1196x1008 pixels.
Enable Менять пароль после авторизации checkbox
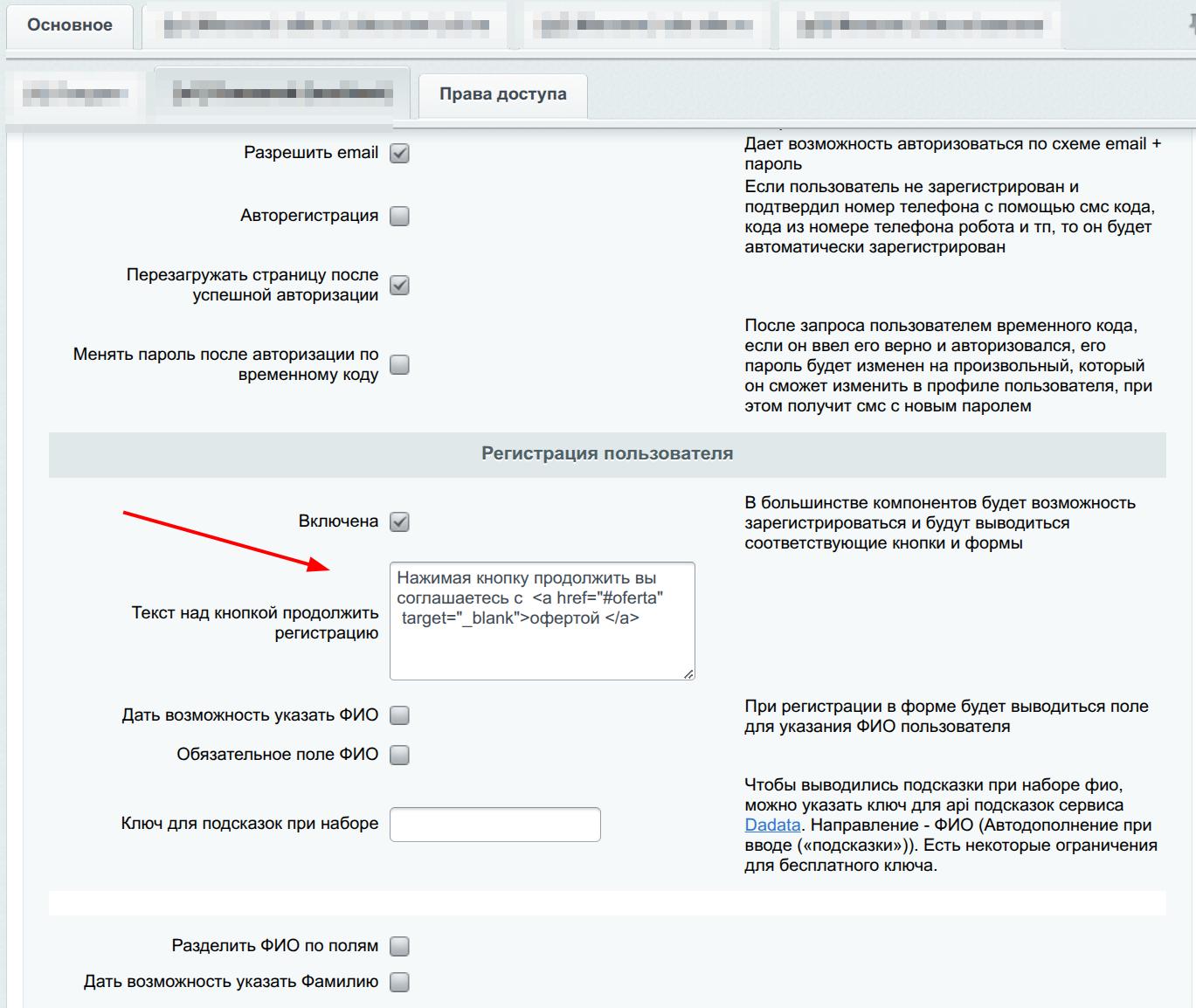(x=399, y=365)
